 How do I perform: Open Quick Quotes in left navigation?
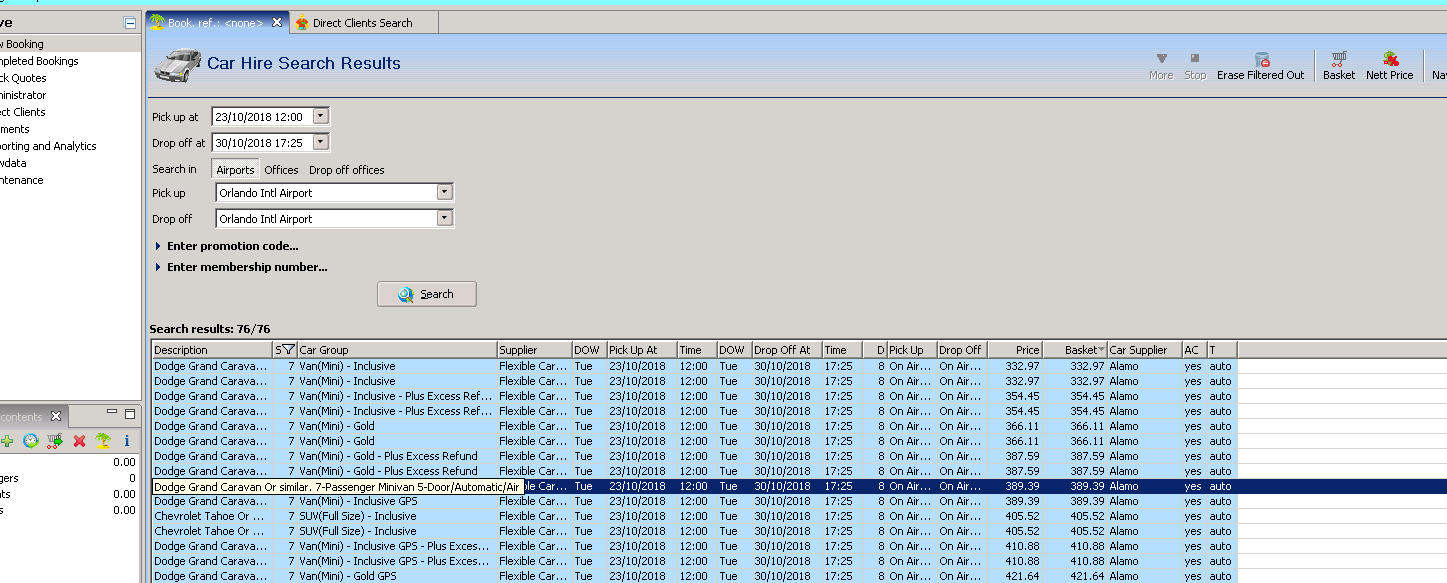23,78
